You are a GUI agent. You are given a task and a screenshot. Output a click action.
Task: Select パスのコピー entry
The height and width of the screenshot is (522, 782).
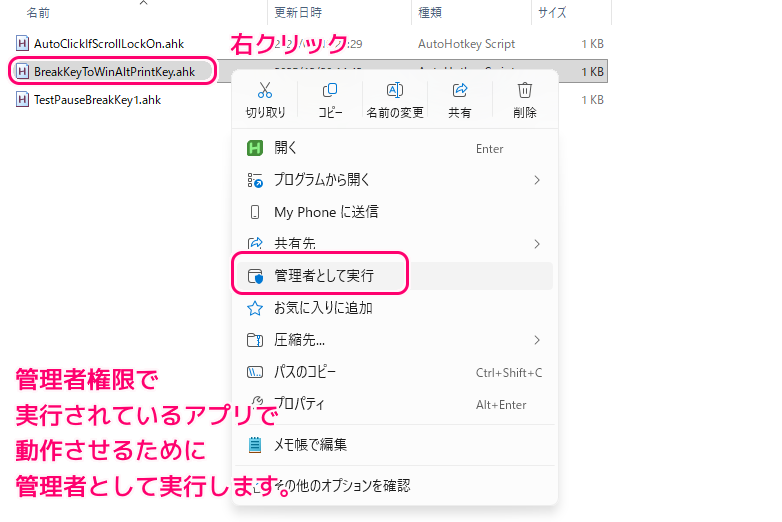(394, 372)
